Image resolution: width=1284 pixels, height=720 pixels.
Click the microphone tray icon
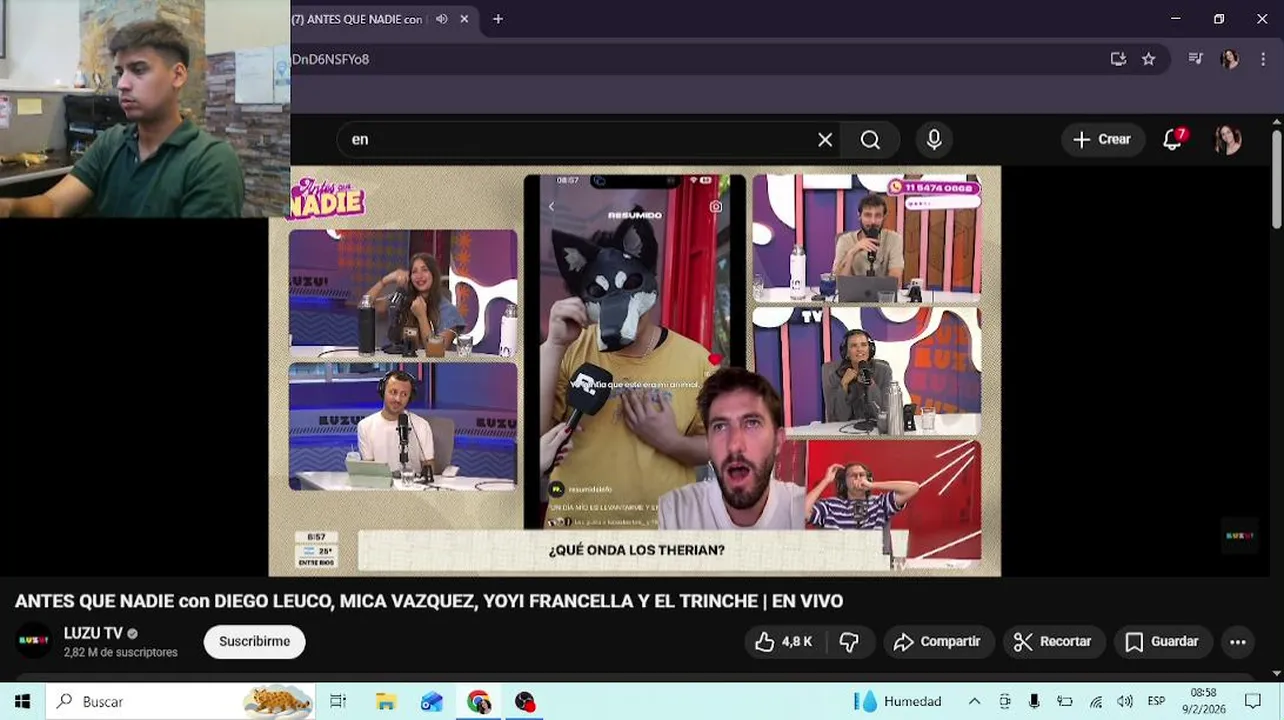[1034, 701]
